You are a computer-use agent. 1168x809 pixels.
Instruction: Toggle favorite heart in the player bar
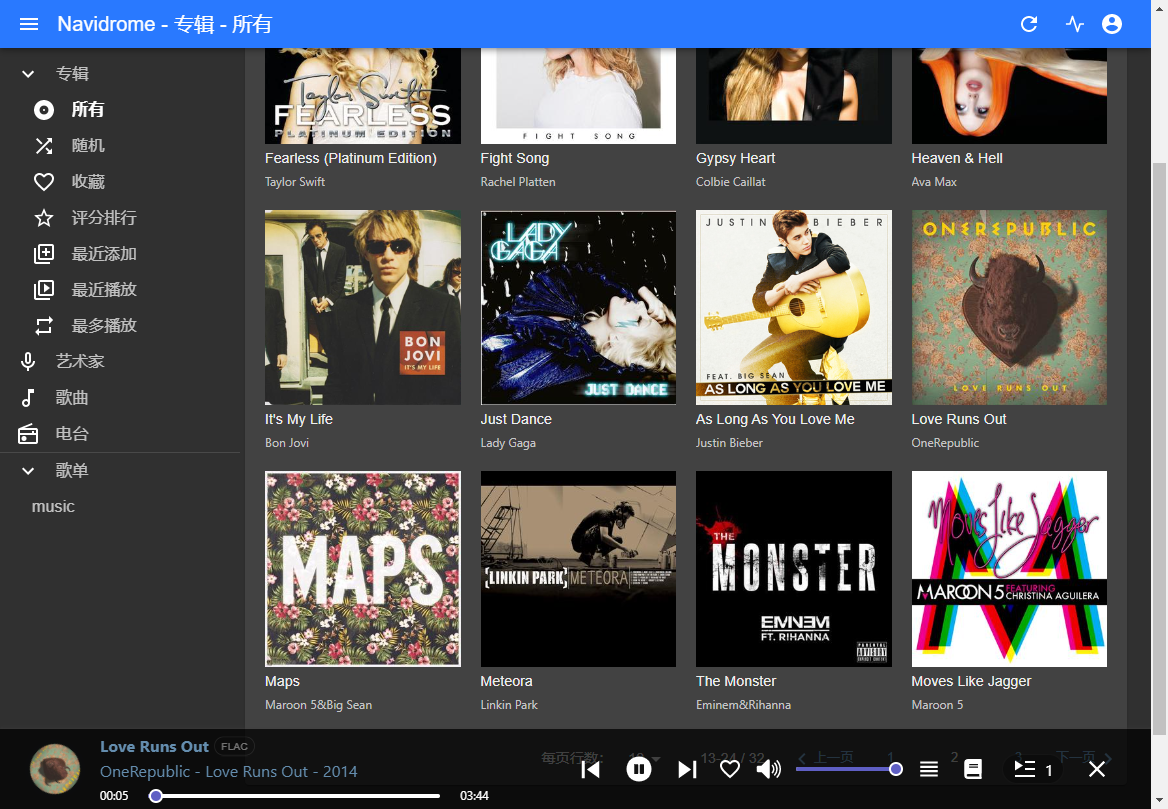point(730,770)
